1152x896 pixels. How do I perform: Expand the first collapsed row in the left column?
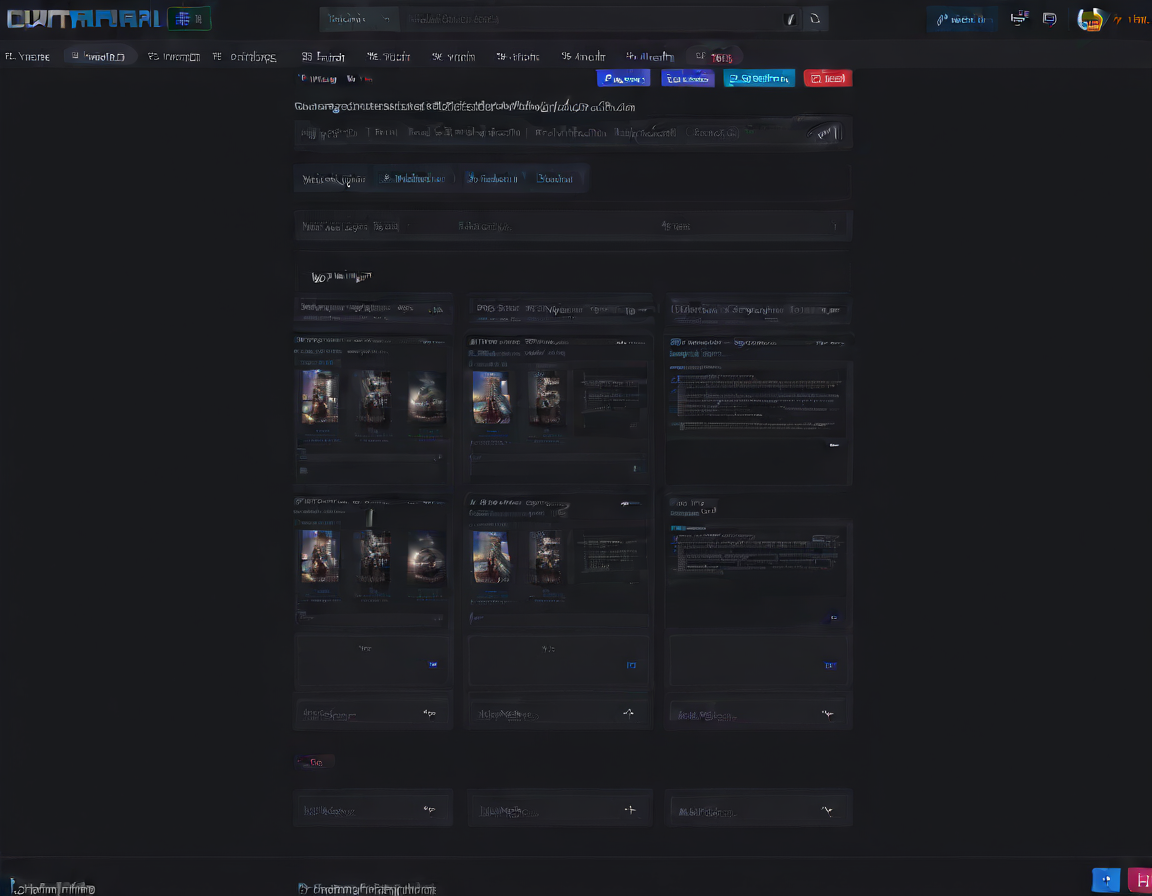[x=372, y=714]
